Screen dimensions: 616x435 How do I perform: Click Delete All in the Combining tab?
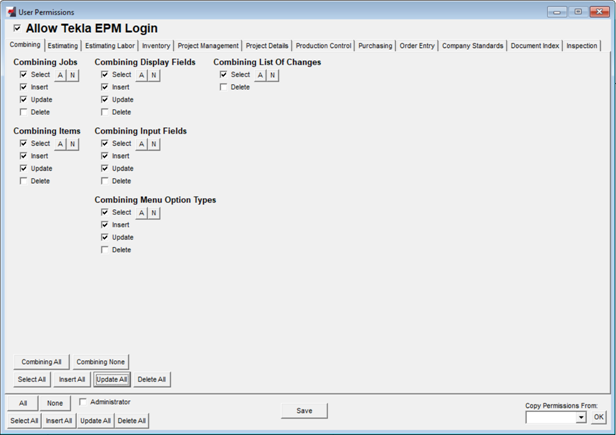[x=152, y=380]
